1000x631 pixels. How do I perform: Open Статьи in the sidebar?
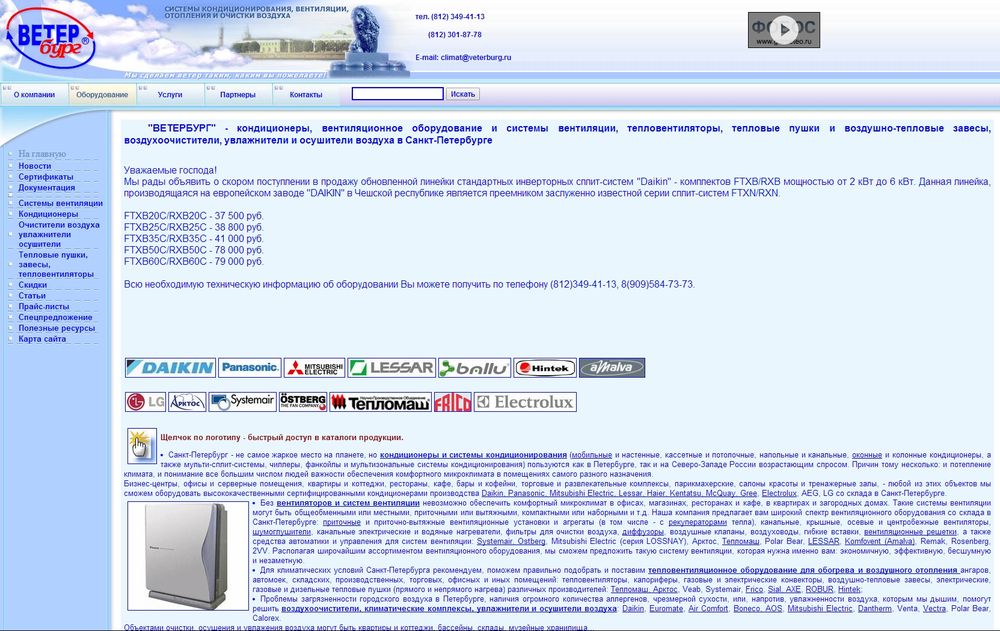[x=32, y=295]
